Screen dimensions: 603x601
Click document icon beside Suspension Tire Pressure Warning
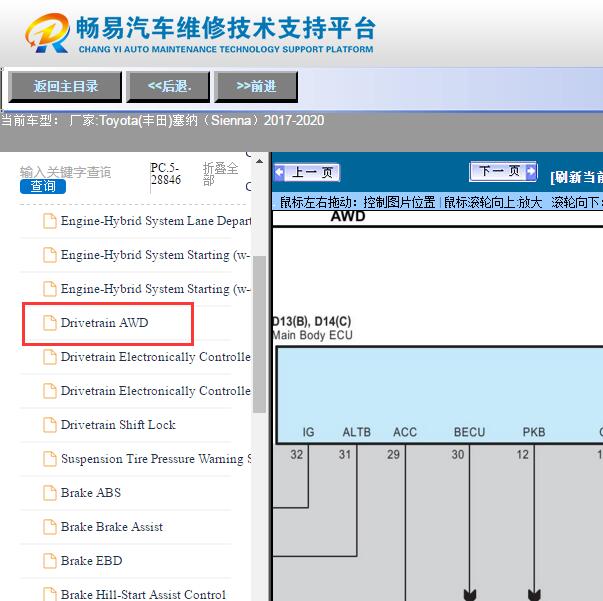click(50, 459)
